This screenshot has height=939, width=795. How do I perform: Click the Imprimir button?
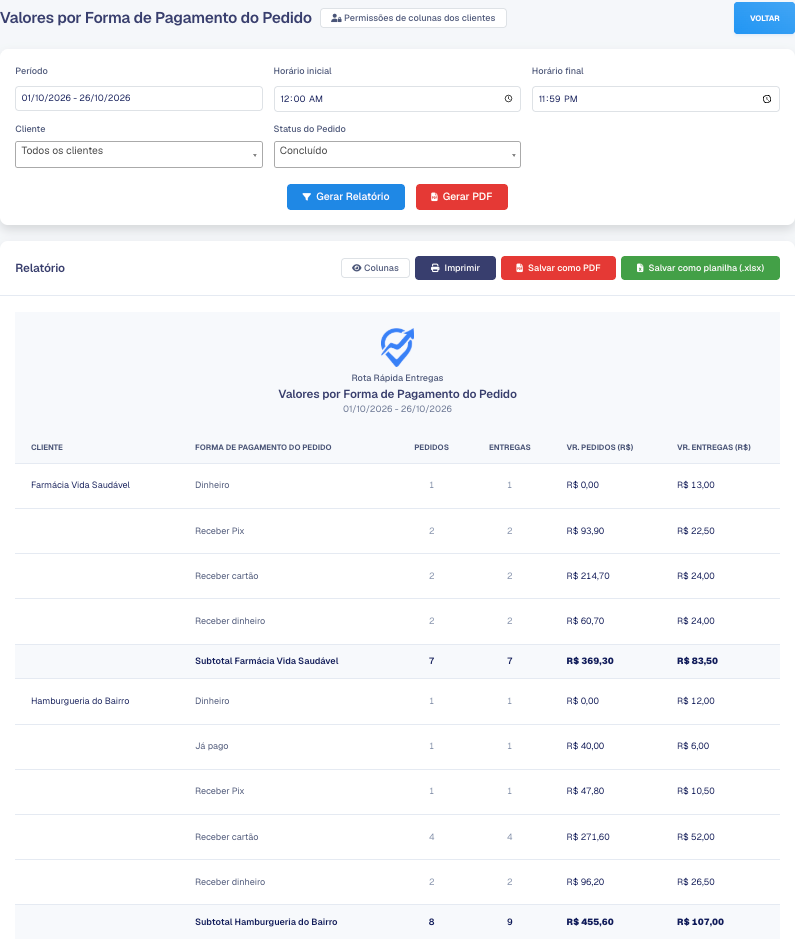[x=455, y=268]
